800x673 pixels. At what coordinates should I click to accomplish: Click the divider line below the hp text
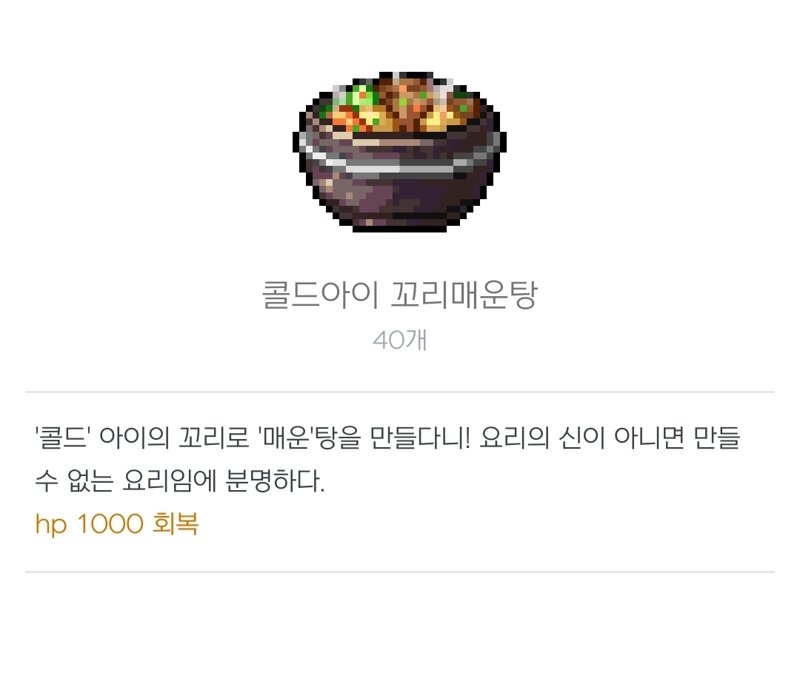pos(399,572)
